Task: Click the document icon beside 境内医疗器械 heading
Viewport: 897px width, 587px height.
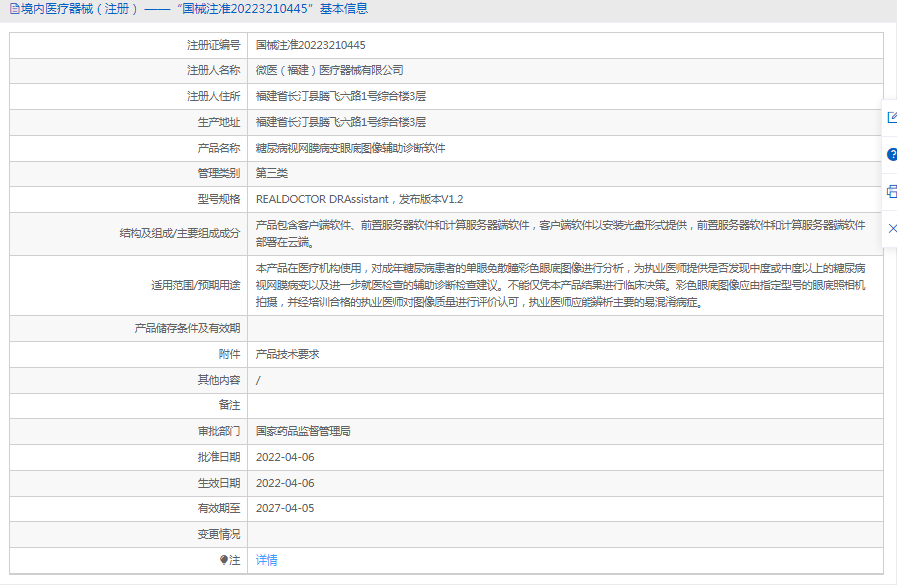Action: 13,9
